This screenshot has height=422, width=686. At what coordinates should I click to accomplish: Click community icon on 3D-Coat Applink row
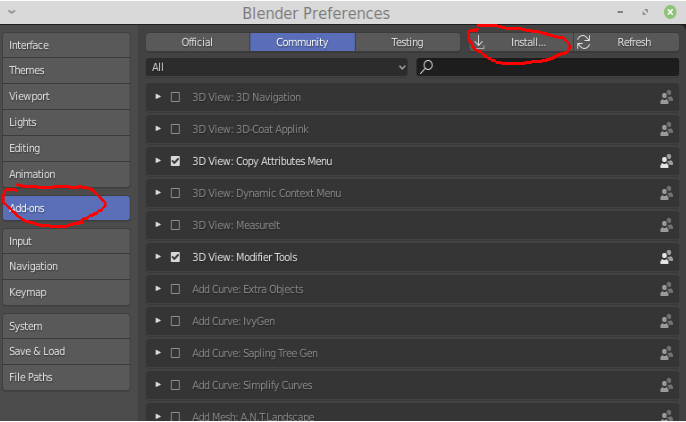(x=666, y=129)
